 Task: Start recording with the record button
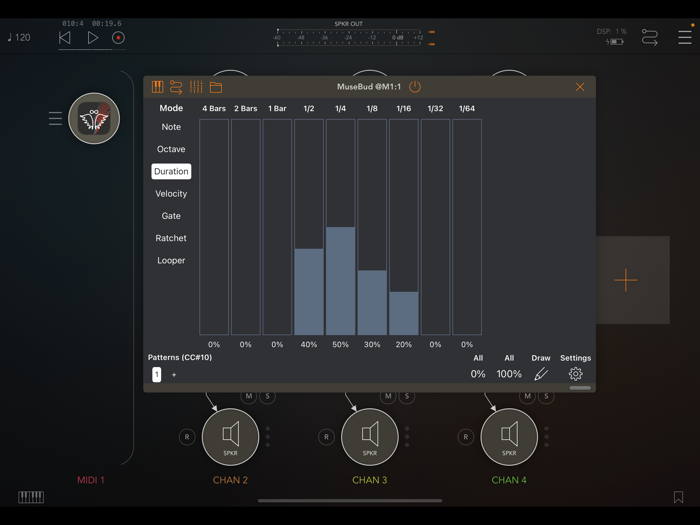pos(118,38)
